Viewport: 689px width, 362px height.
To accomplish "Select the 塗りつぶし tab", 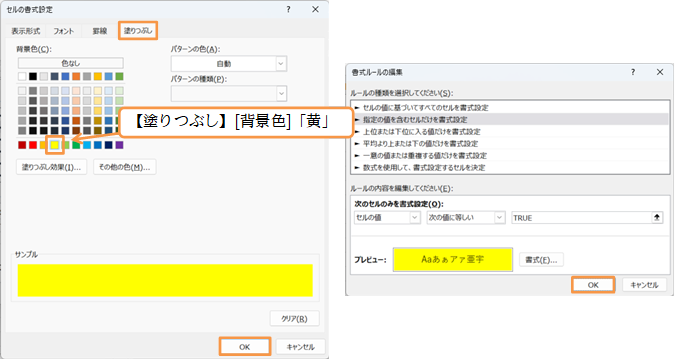I will (x=138, y=31).
